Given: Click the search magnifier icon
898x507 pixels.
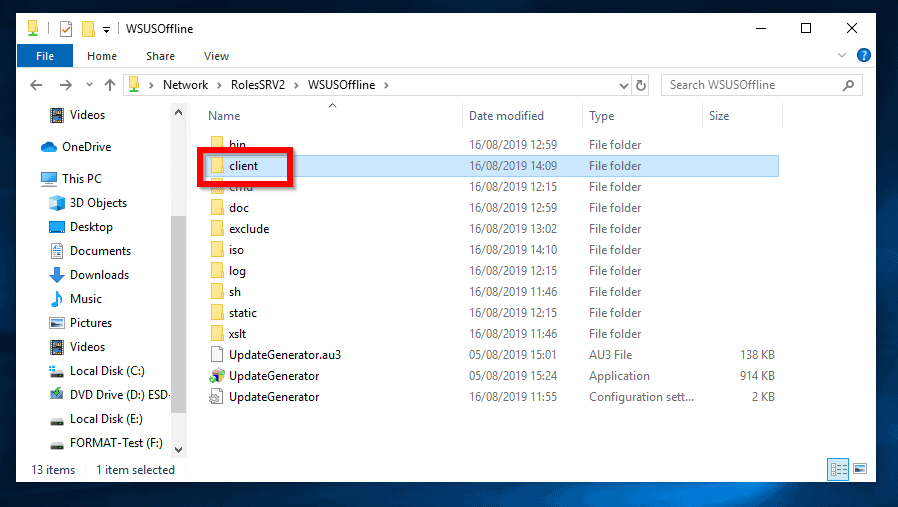Looking at the screenshot, I should coord(848,85).
